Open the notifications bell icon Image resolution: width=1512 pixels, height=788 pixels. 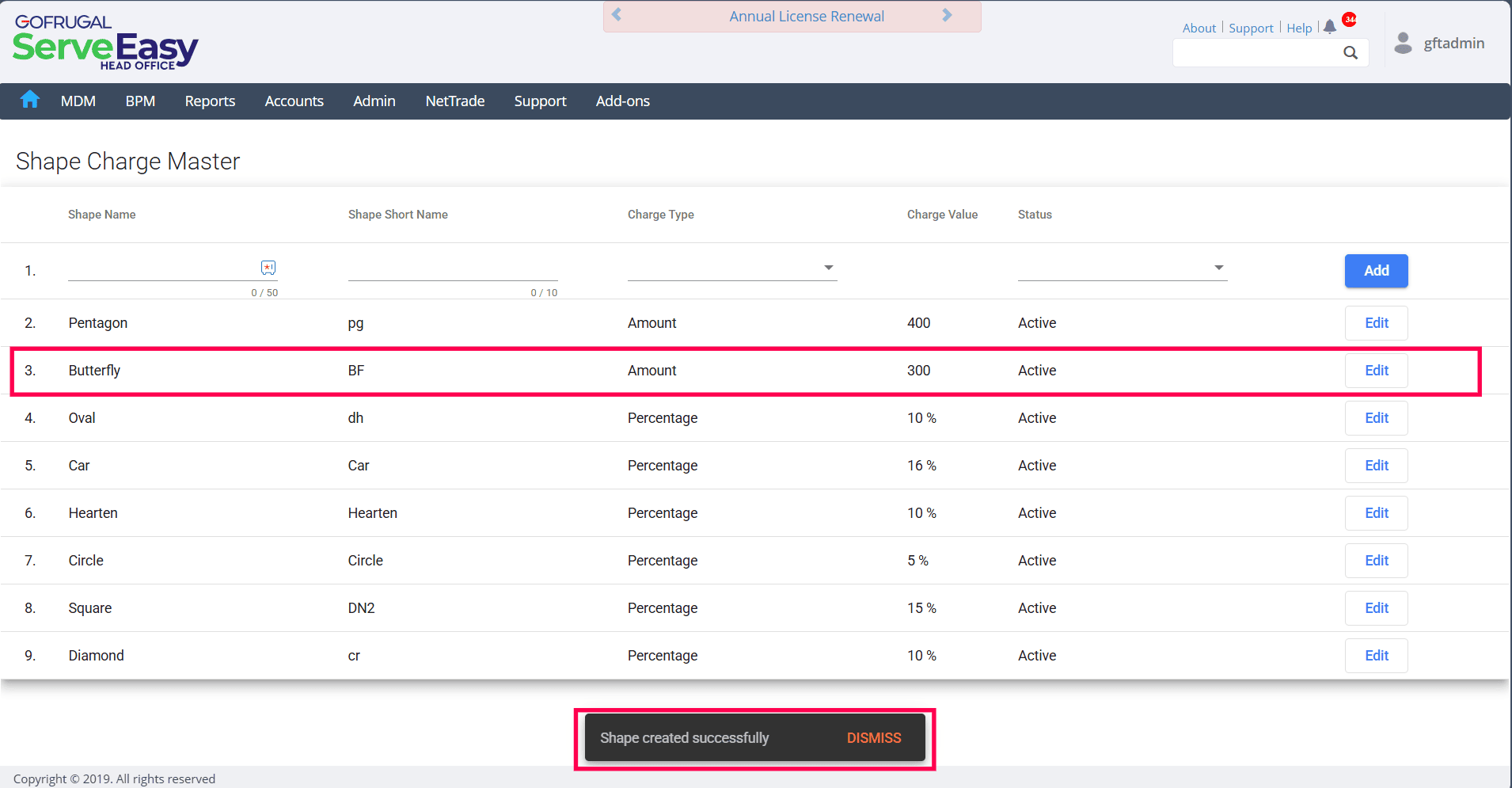pos(1330,27)
